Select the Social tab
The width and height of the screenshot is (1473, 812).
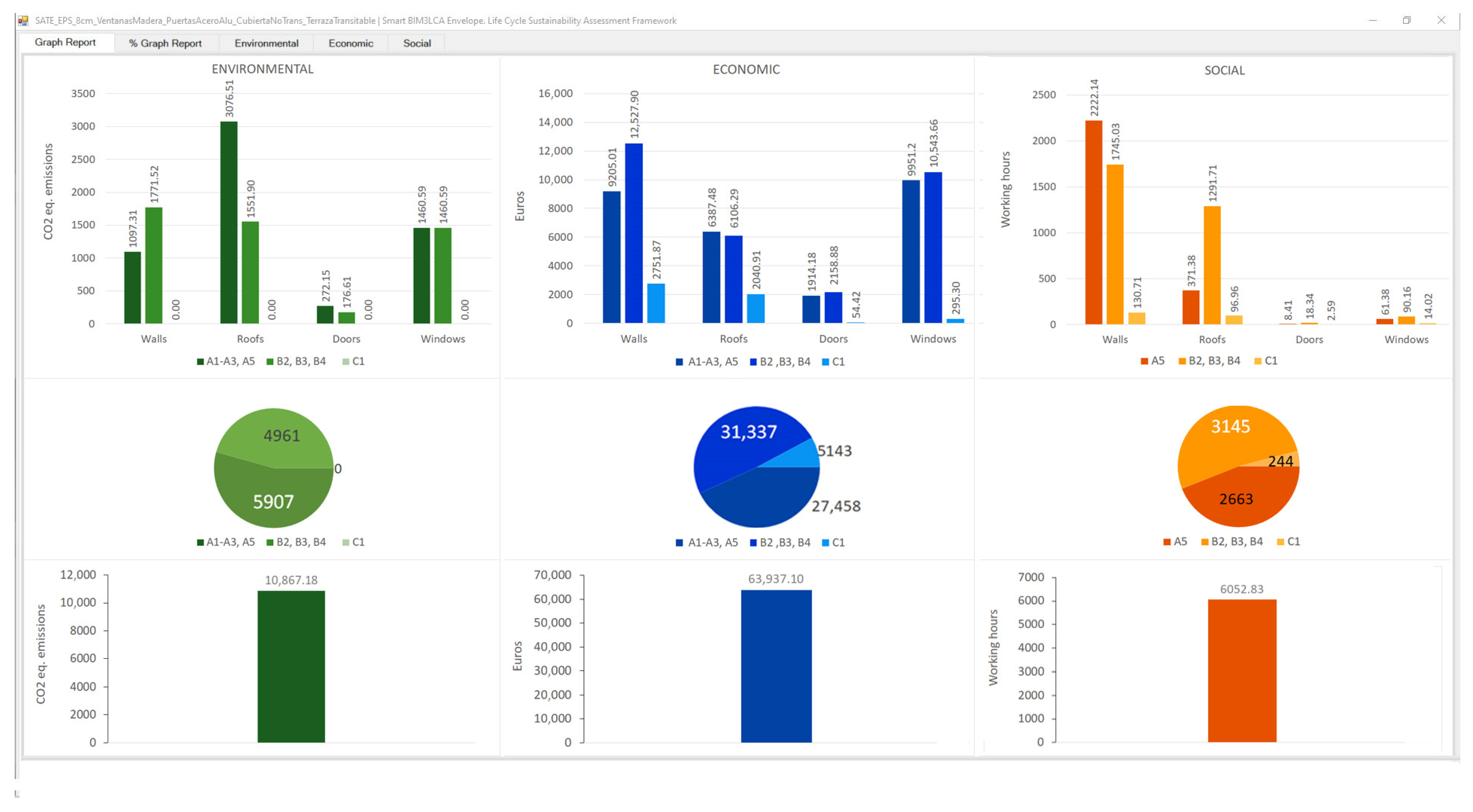pos(416,43)
